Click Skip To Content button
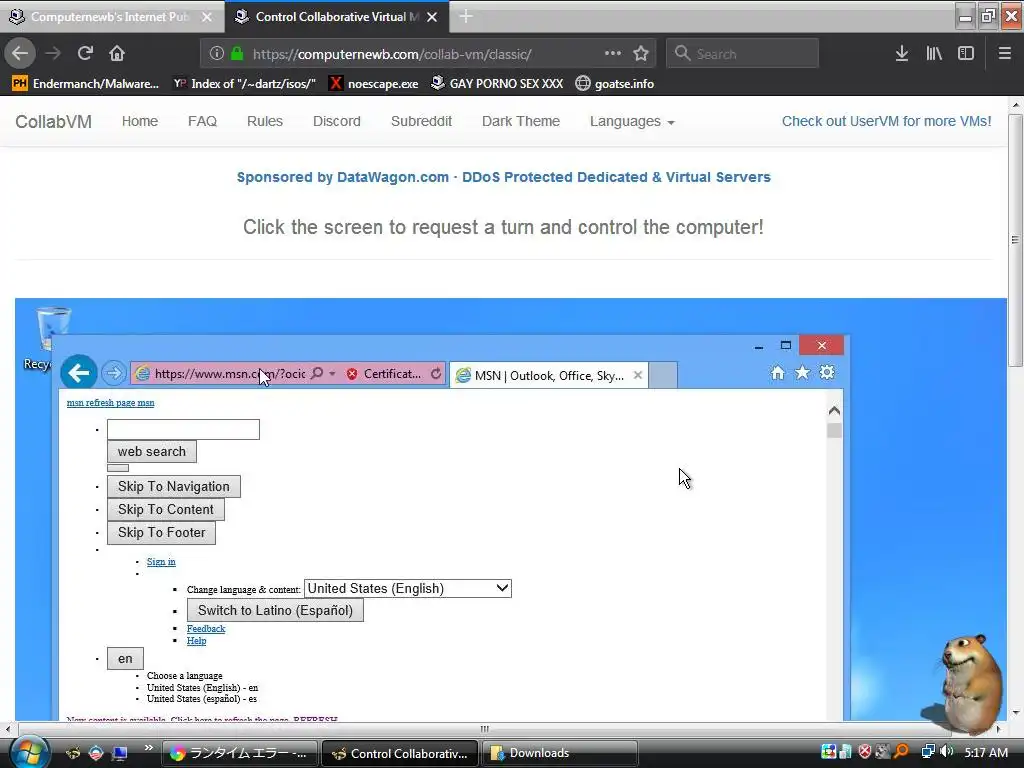This screenshot has width=1024, height=768. [x=166, y=509]
